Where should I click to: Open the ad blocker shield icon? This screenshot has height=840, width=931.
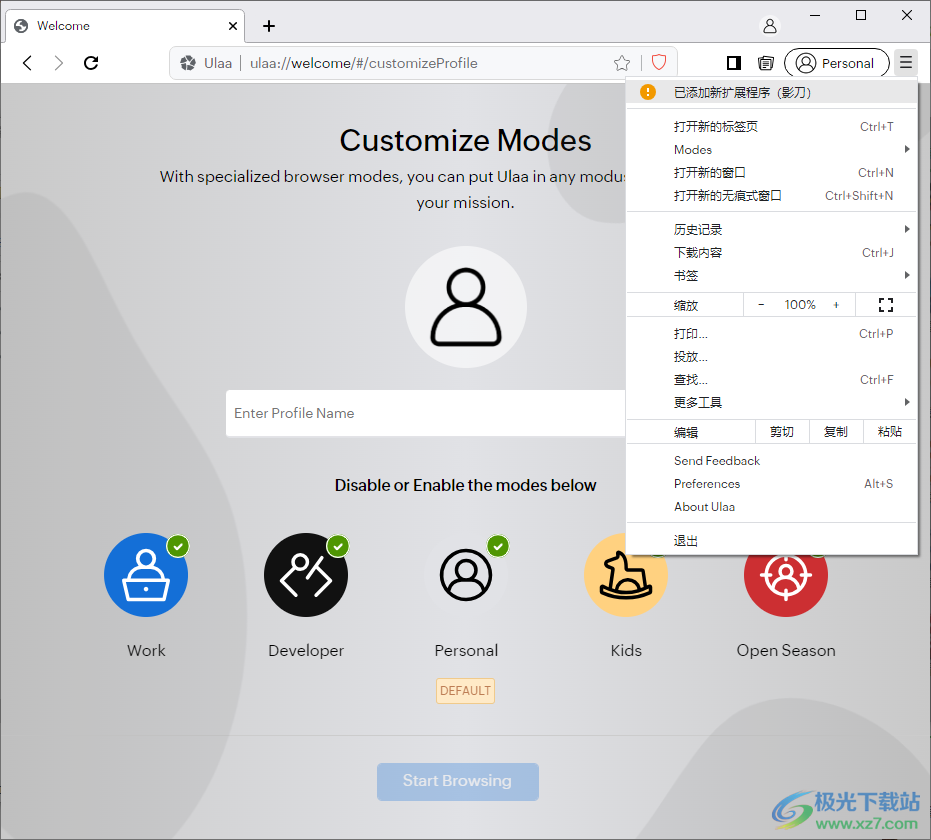pos(659,62)
